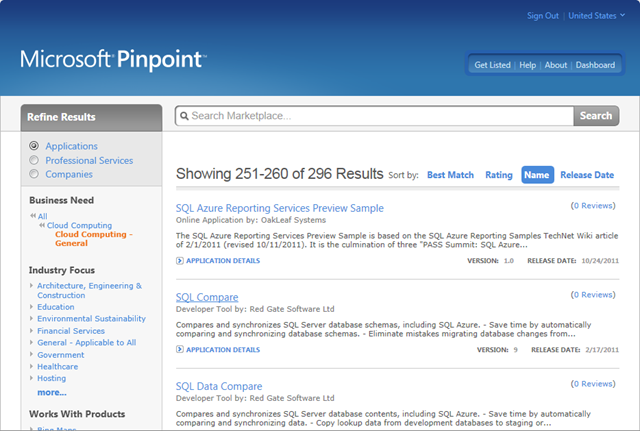Click the magnifier icon in search box
Viewport: 640px width, 431px height.
point(183,116)
